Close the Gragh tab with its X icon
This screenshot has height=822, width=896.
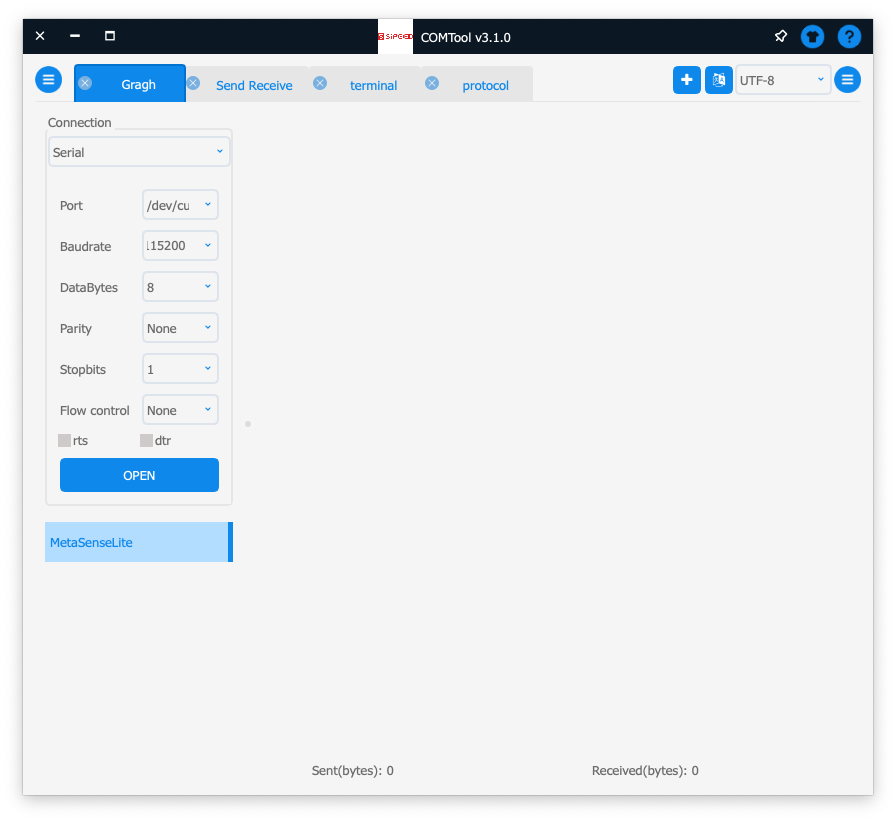tap(85, 83)
